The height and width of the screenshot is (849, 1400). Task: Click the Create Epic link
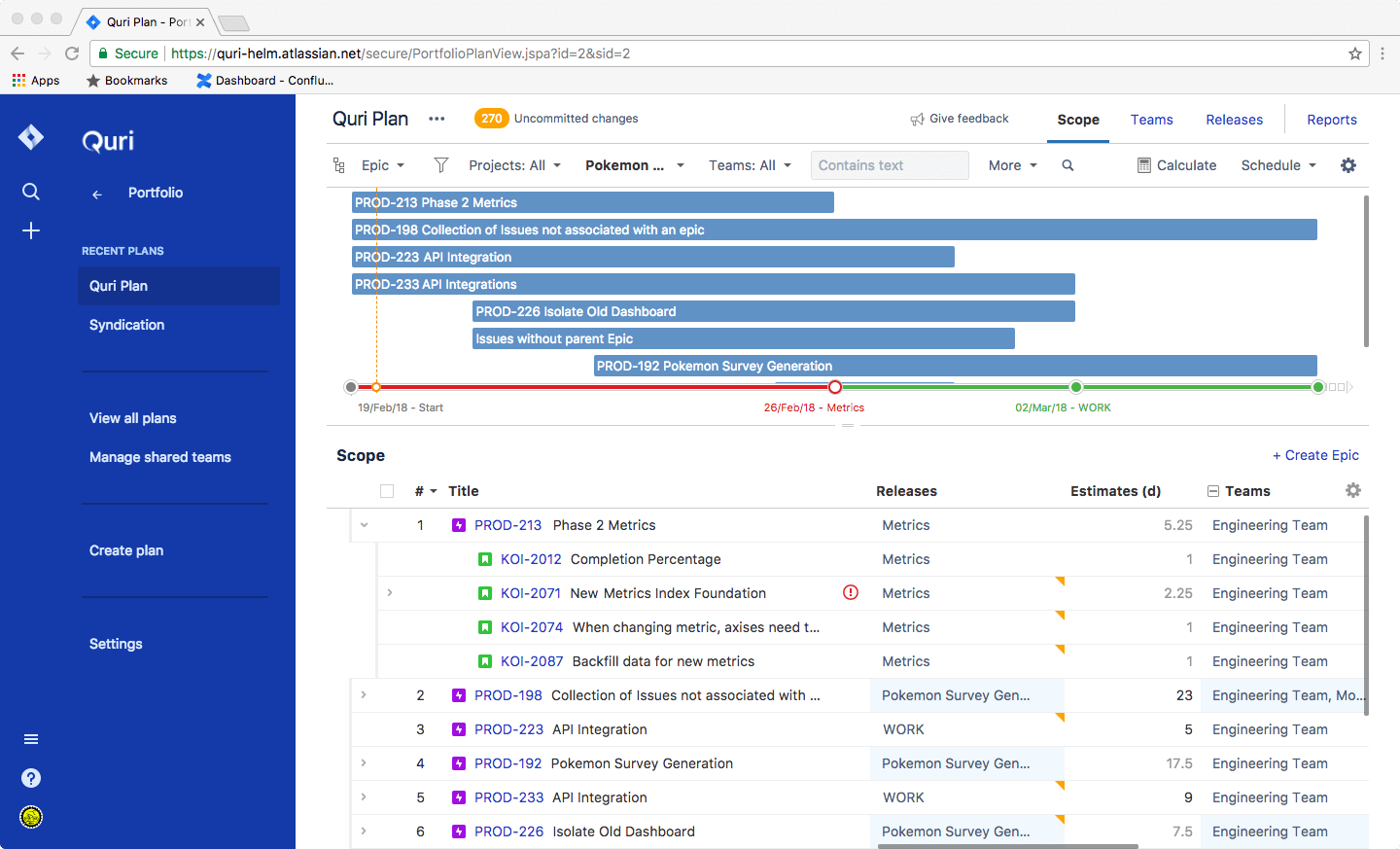point(1315,455)
